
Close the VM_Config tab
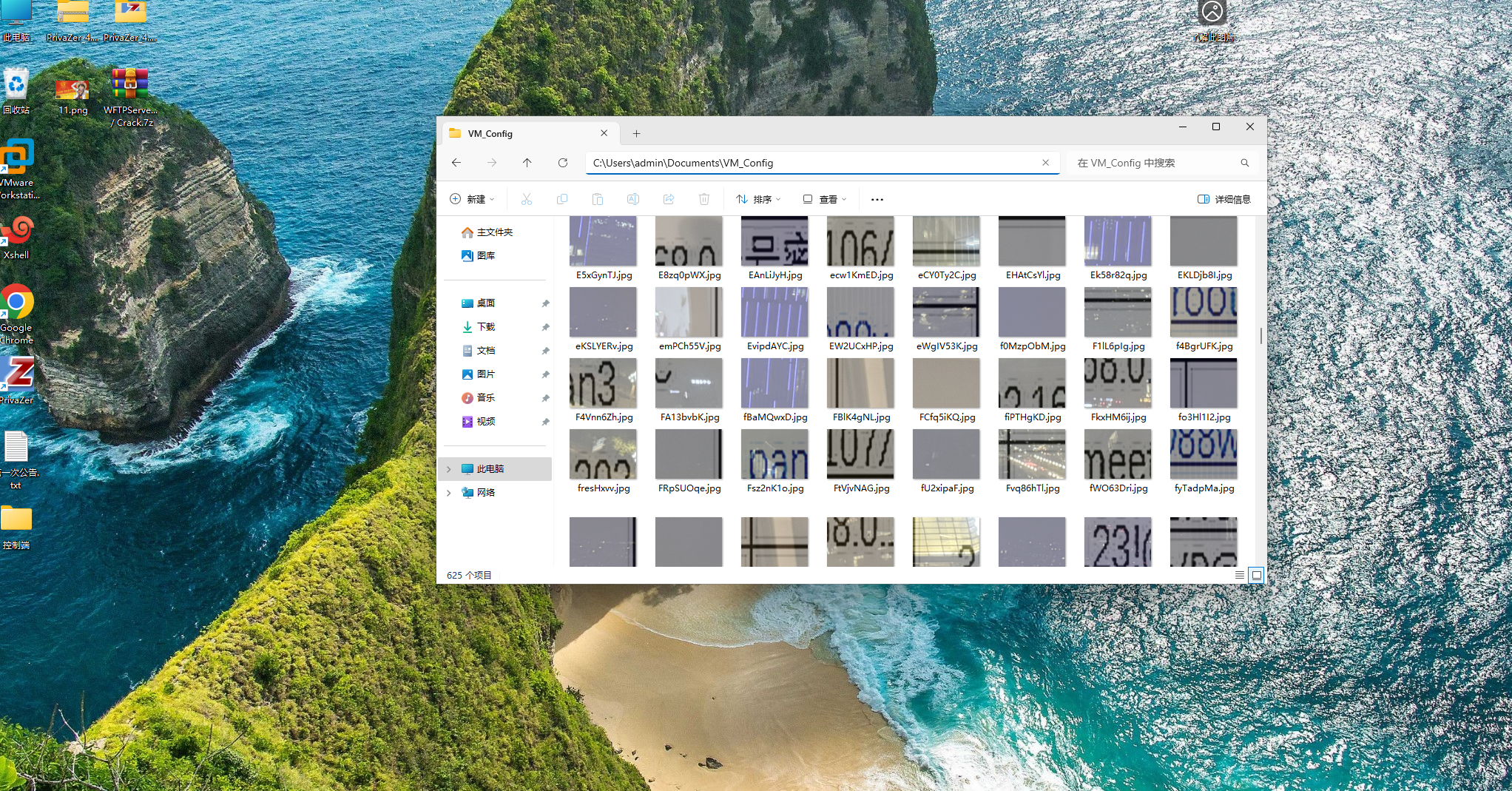click(x=604, y=133)
